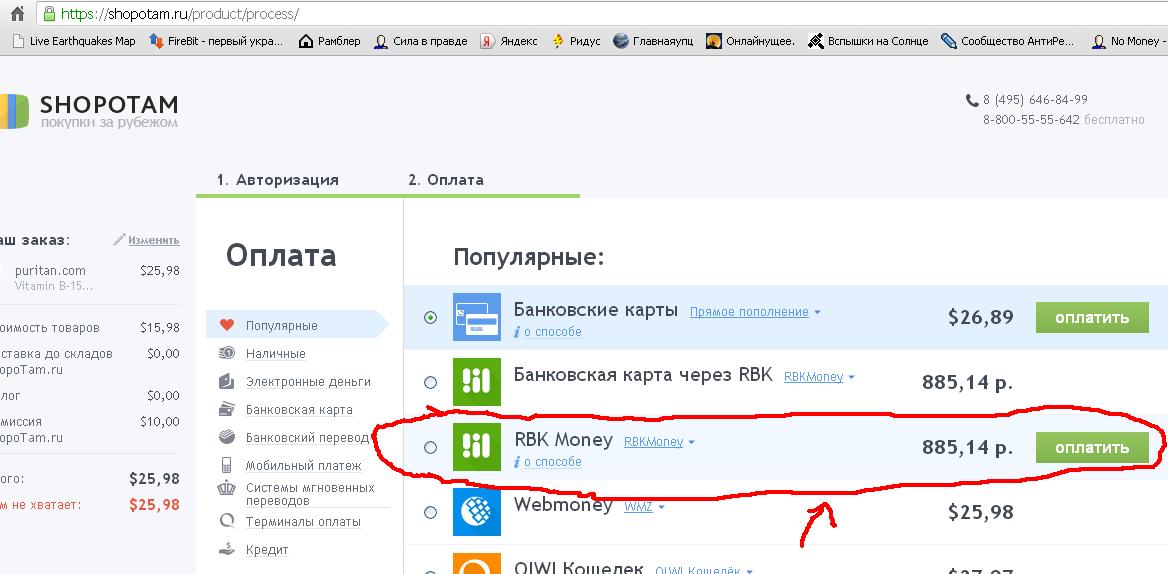
Task: Click the $26,89 price for Банковские карты
Action: (x=980, y=318)
